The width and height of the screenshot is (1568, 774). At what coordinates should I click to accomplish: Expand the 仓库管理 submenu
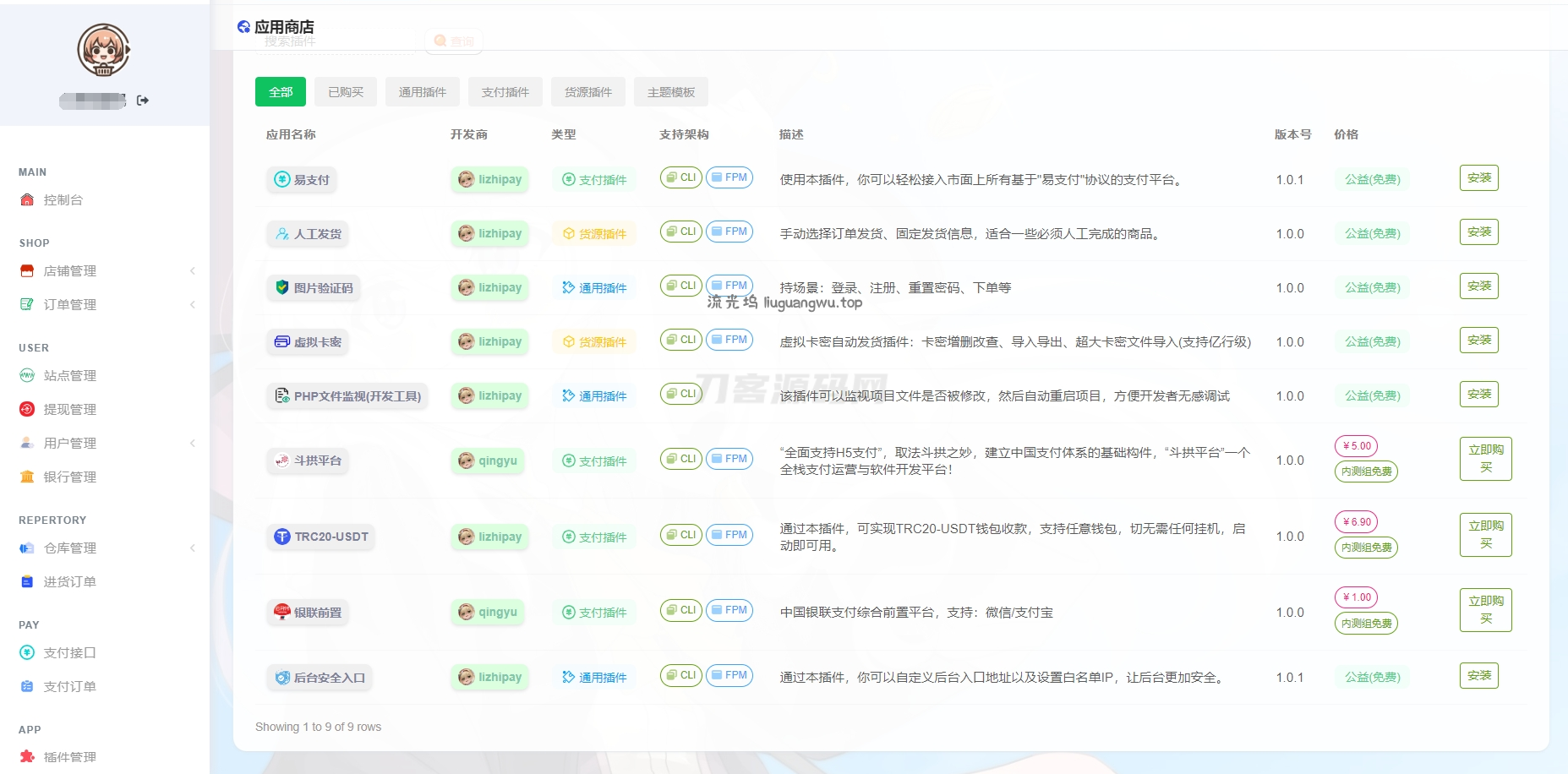[193, 548]
